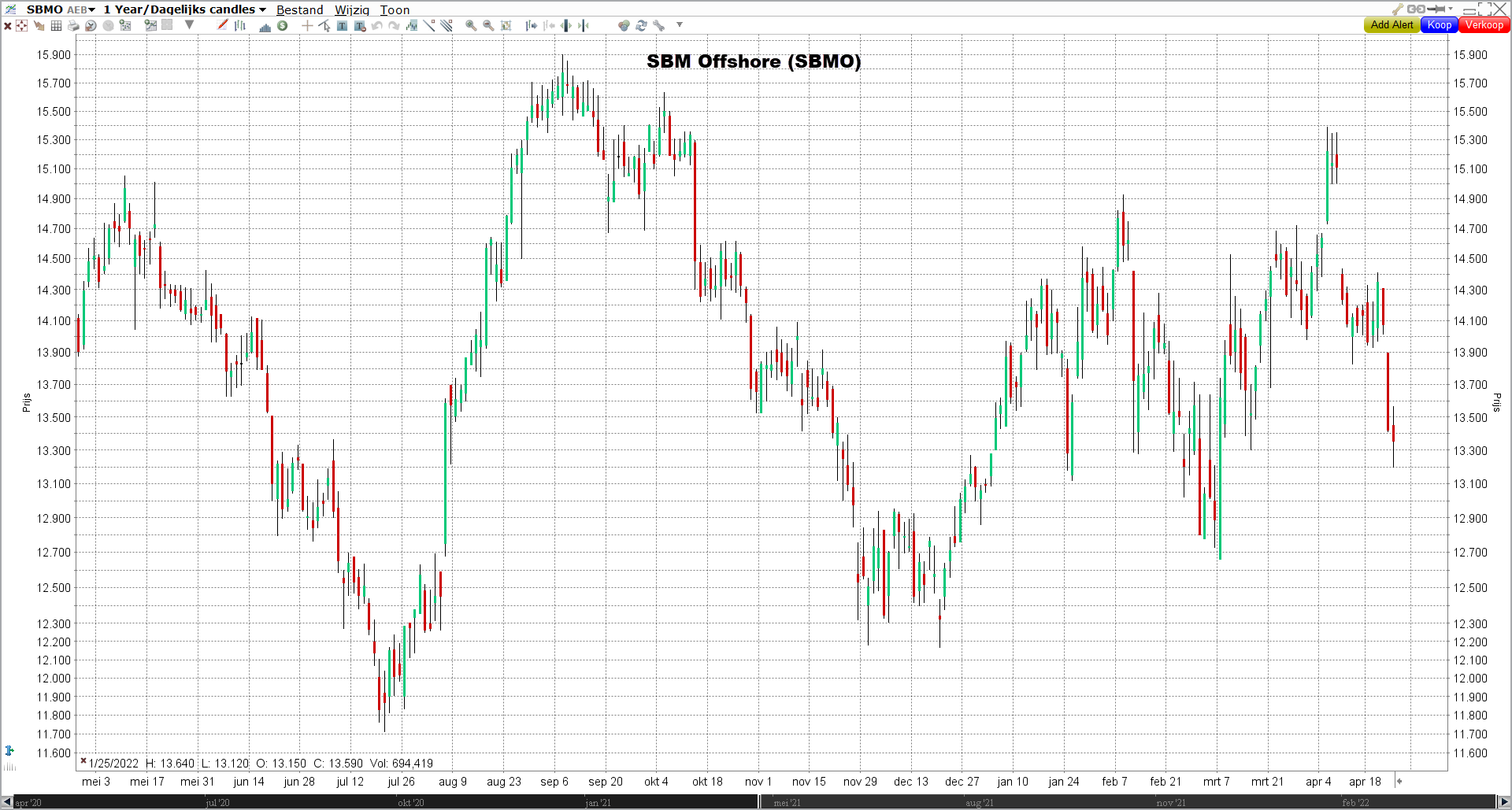Image resolution: width=1512 pixels, height=810 pixels.
Task: Click the left Prijs axis label
Action: click(26, 402)
